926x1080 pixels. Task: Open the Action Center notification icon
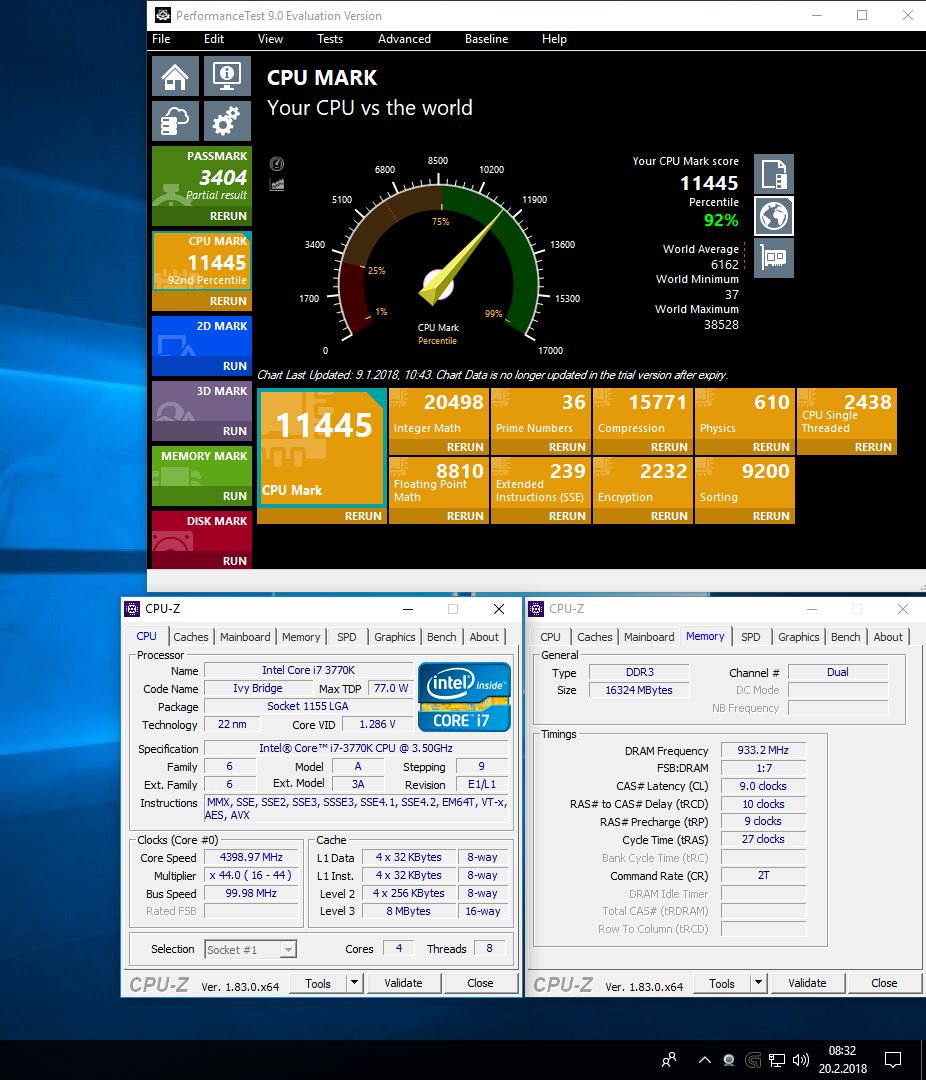click(x=893, y=1059)
